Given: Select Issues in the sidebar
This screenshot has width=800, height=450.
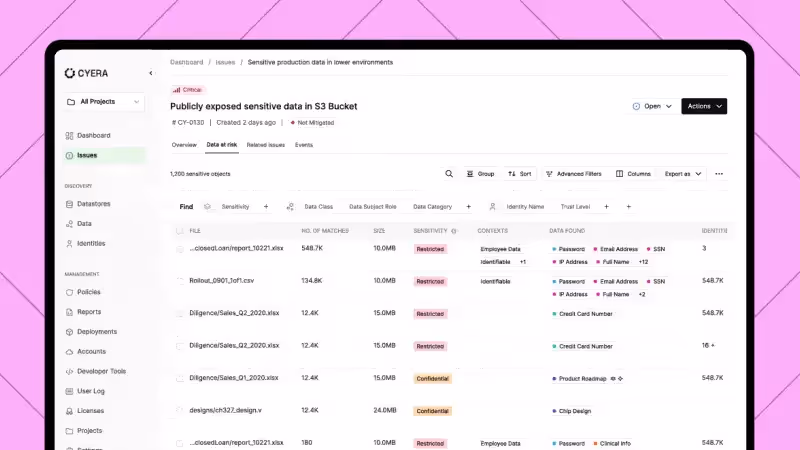Looking at the screenshot, I should pos(104,156).
